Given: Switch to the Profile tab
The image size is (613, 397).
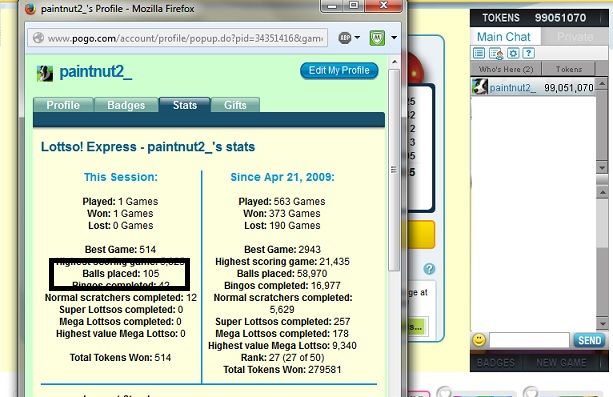Looking at the screenshot, I should point(63,105).
